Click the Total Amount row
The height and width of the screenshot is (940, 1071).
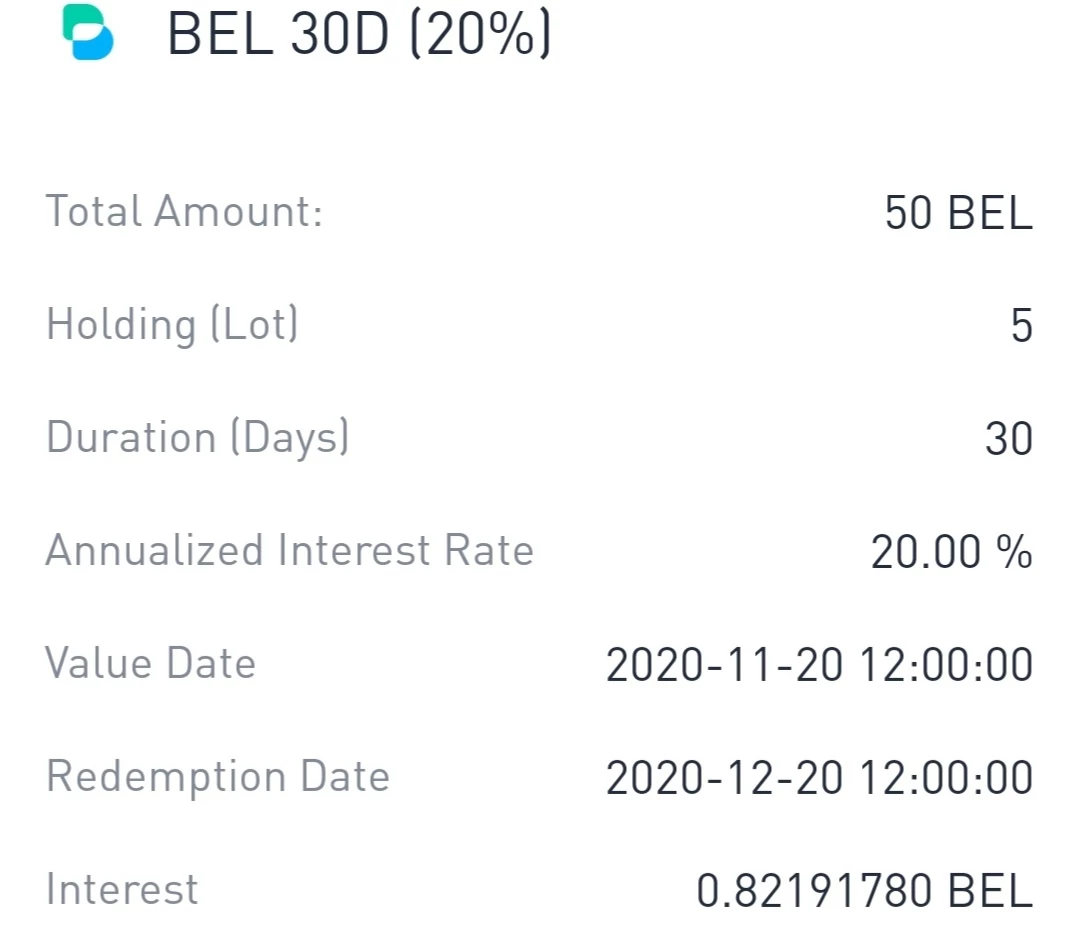(539, 212)
